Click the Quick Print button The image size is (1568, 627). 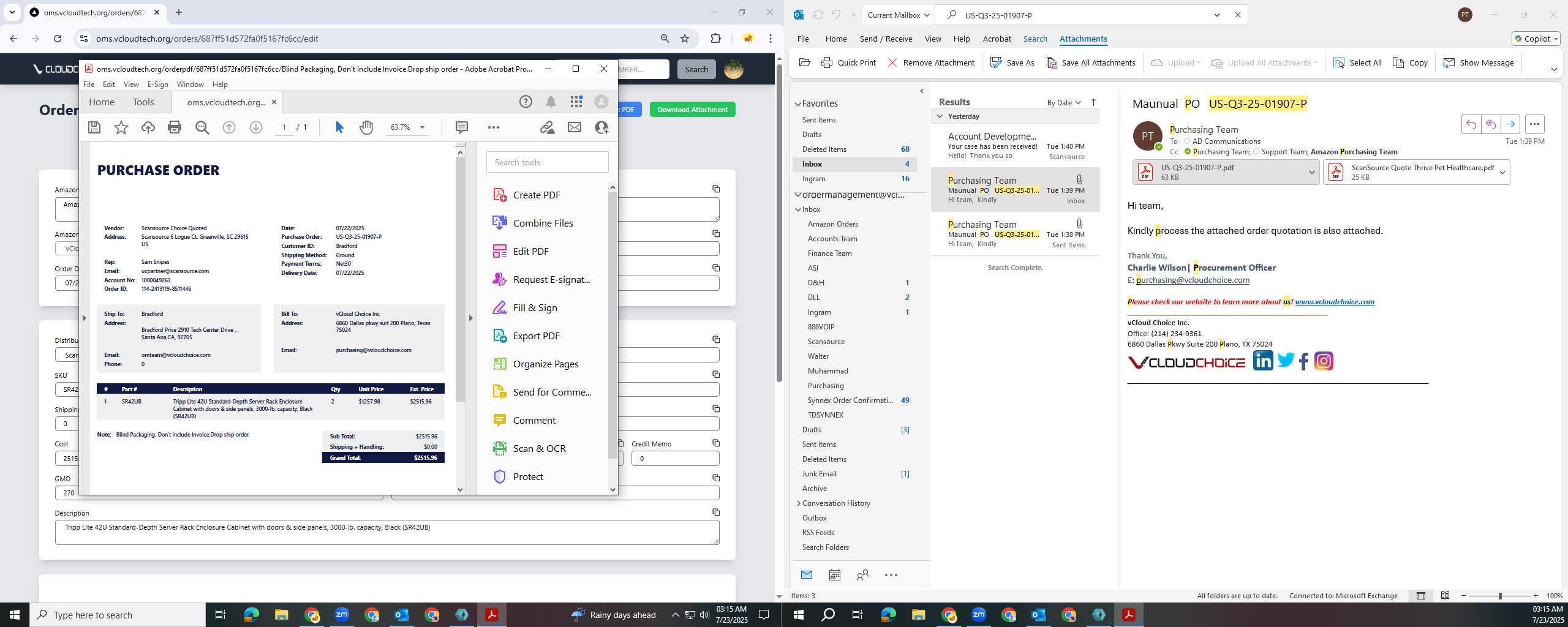(x=848, y=62)
